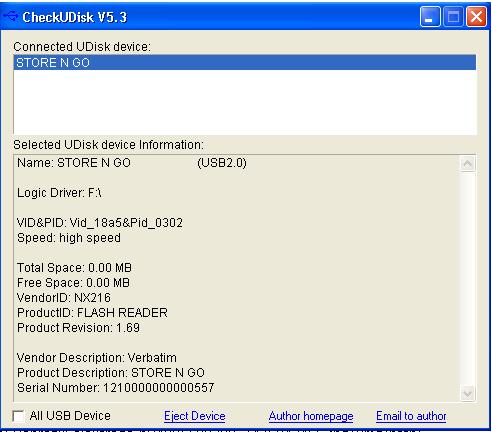Viewport: 492px width, 432px height.
Task: Minimize the CheckUDisk window
Action: point(430,16)
